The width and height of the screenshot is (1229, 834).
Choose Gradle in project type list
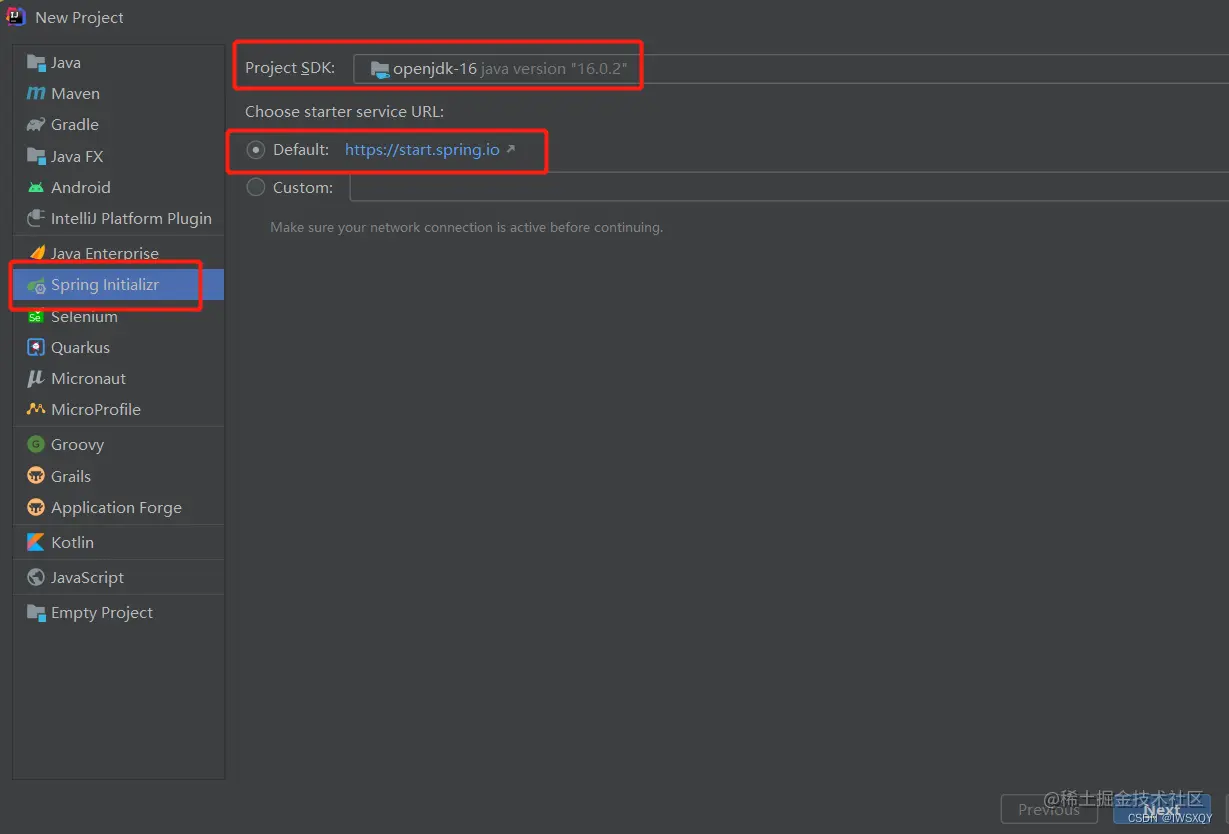click(x=118, y=125)
